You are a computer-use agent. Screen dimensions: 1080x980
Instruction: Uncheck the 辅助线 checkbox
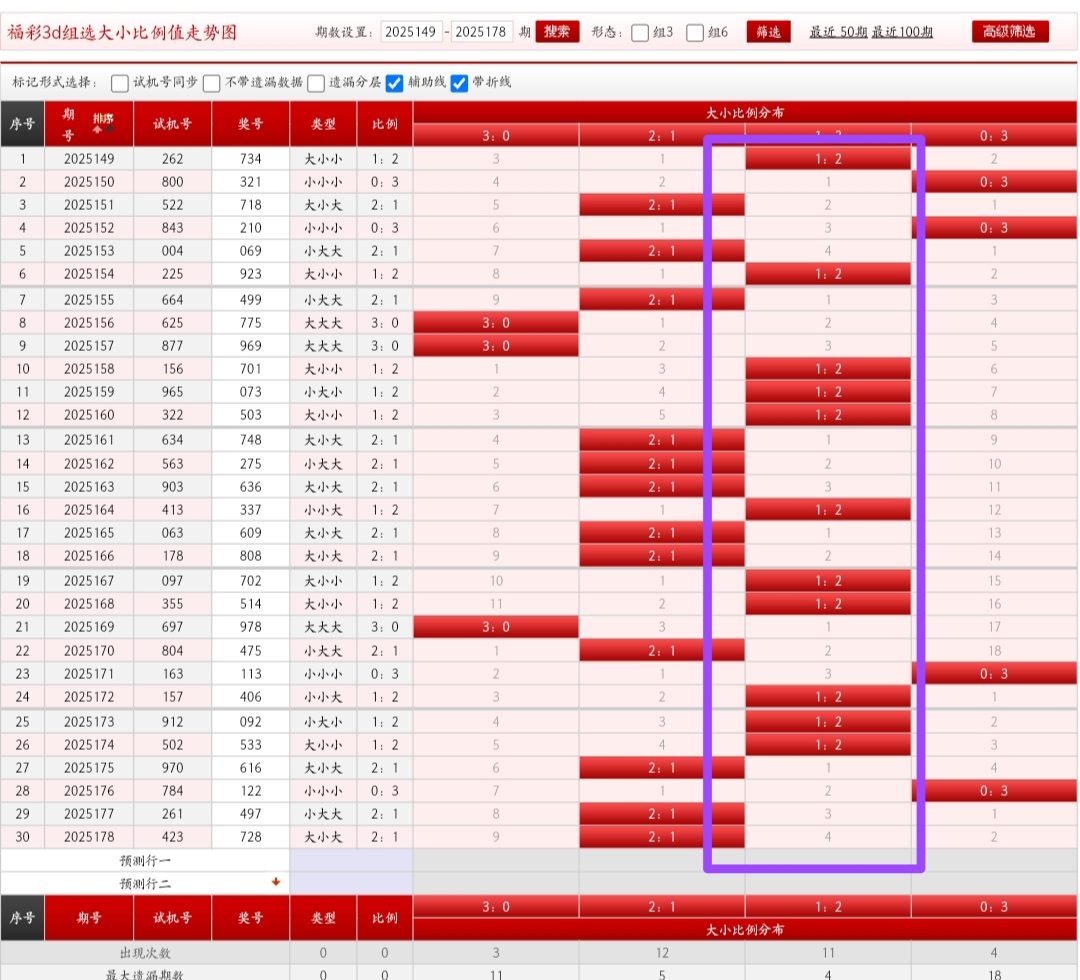395,83
